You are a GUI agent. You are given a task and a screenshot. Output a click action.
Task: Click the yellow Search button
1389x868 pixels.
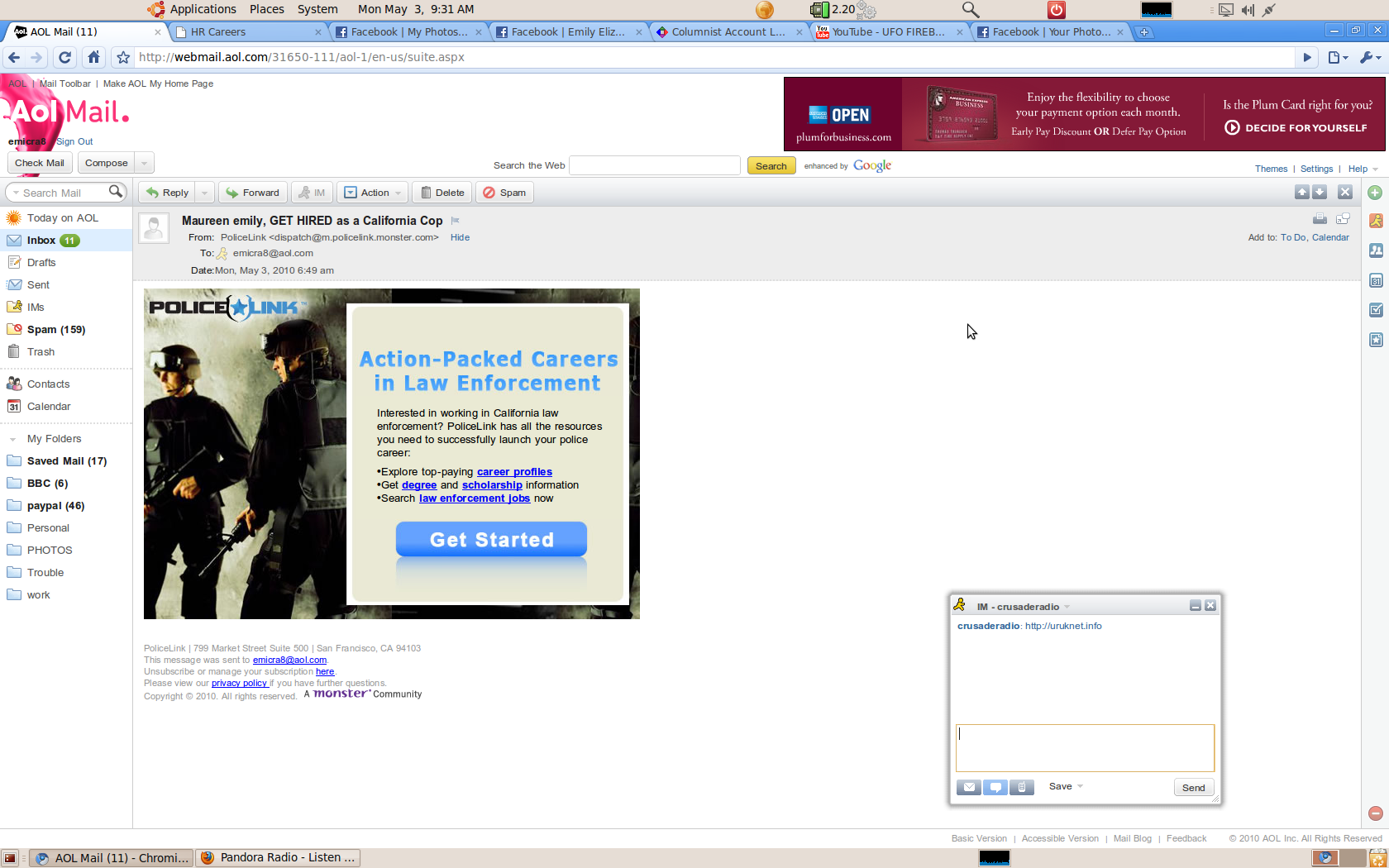pyautogui.click(x=771, y=165)
